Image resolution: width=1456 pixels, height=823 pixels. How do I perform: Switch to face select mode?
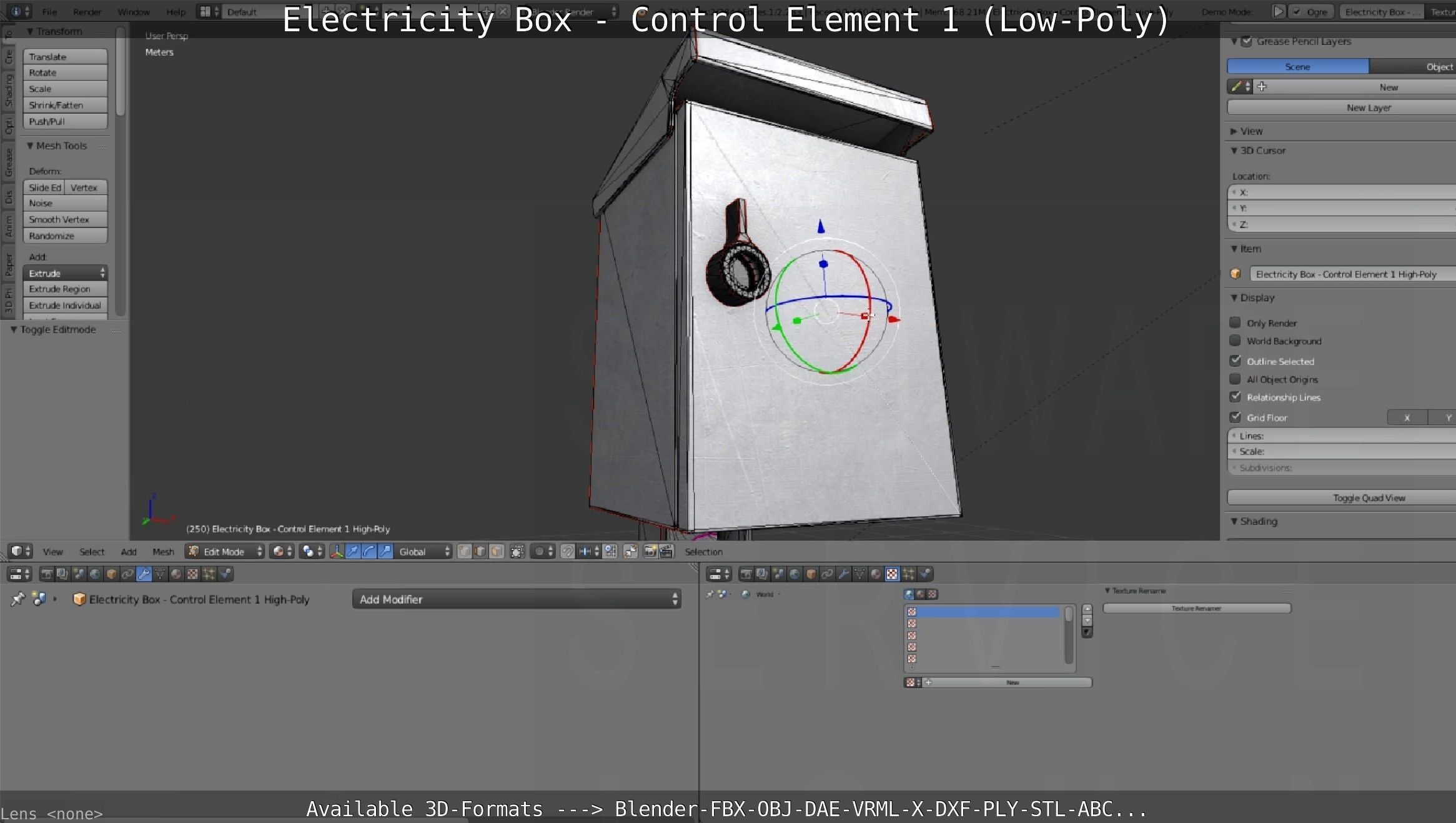click(497, 551)
